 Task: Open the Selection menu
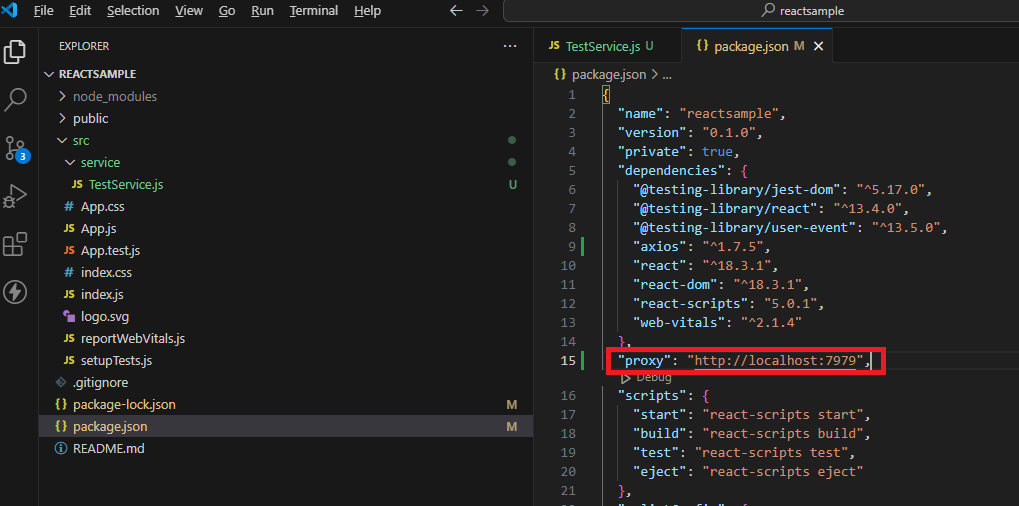pyautogui.click(x=132, y=11)
